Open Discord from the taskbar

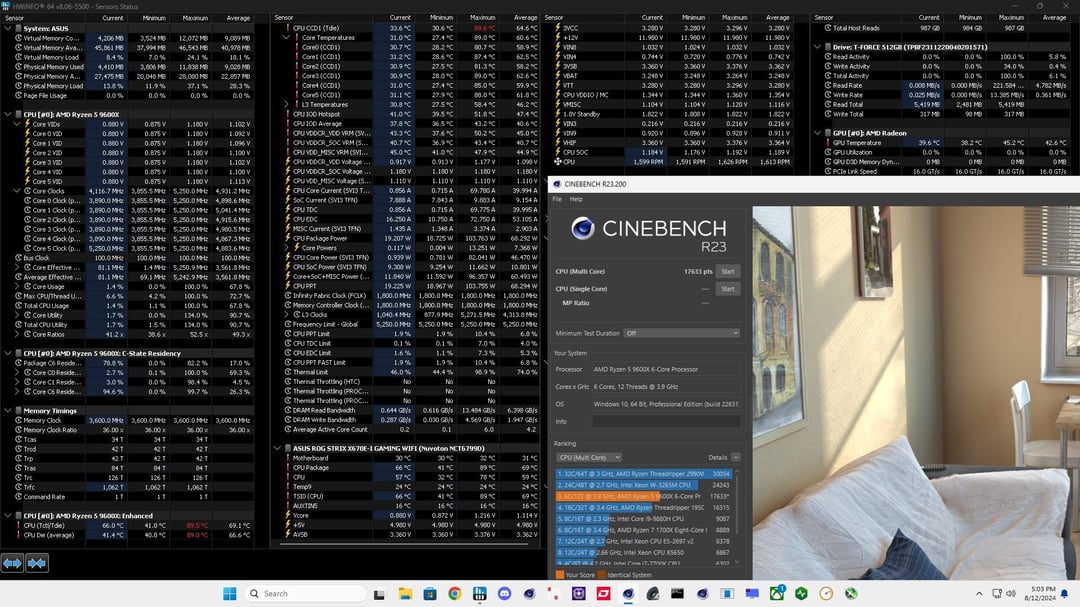click(x=504, y=593)
